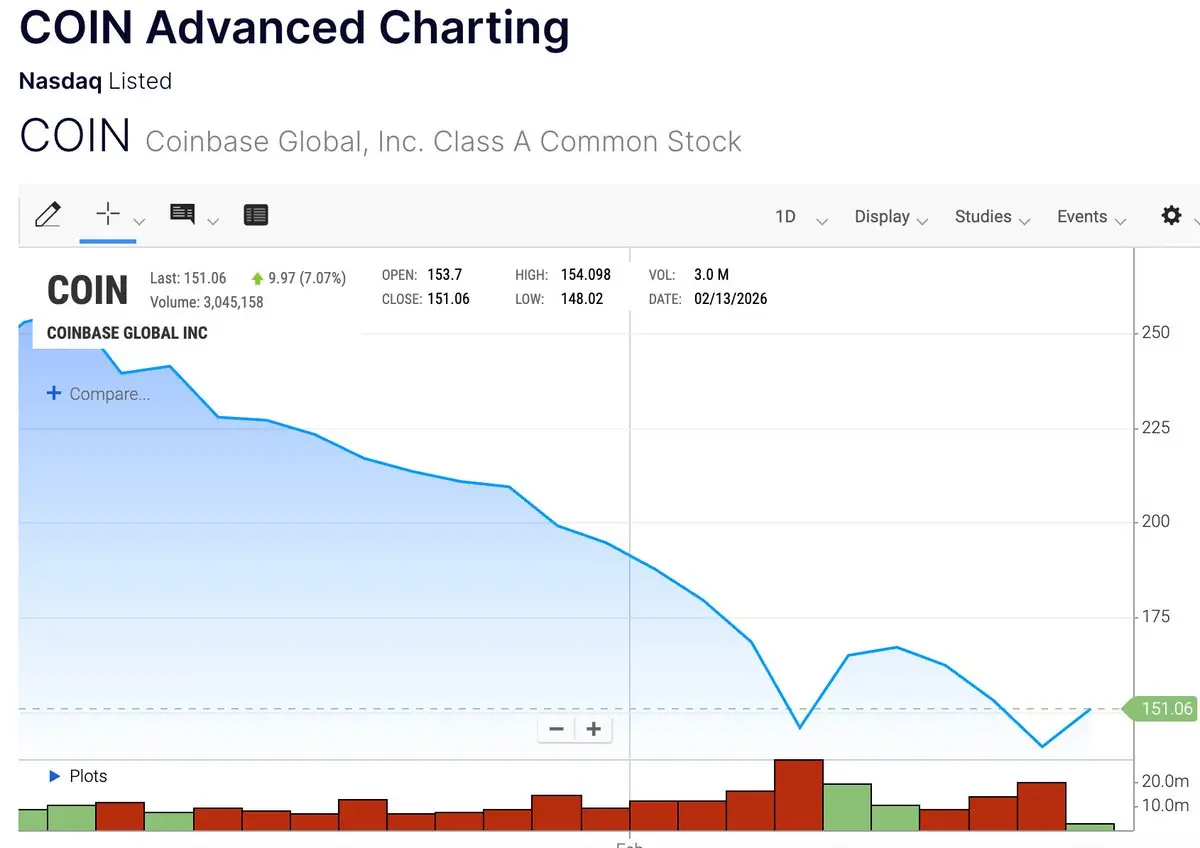The width and height of the screenshot is (1200, 848).
Task: Click the DATE value 02/13/2026
Action: [730, 298]
